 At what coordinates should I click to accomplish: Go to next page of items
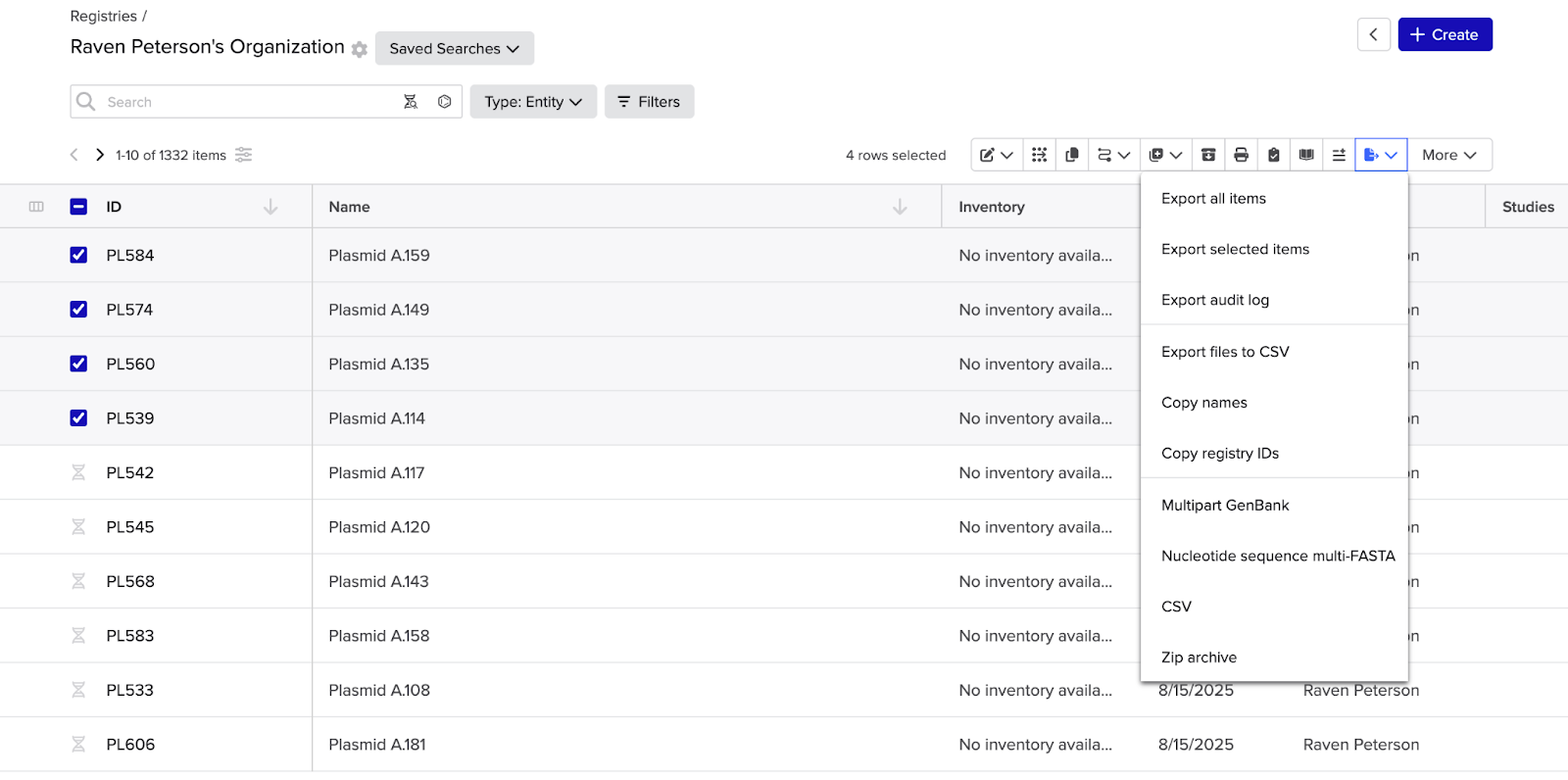100,155
